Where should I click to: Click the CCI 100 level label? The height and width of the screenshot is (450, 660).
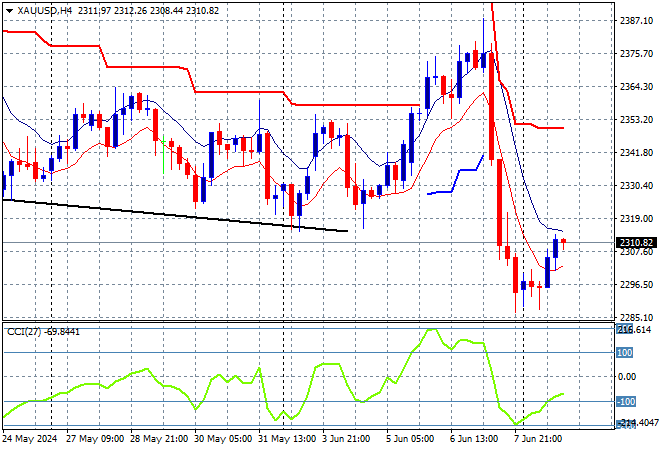[624, 353]
